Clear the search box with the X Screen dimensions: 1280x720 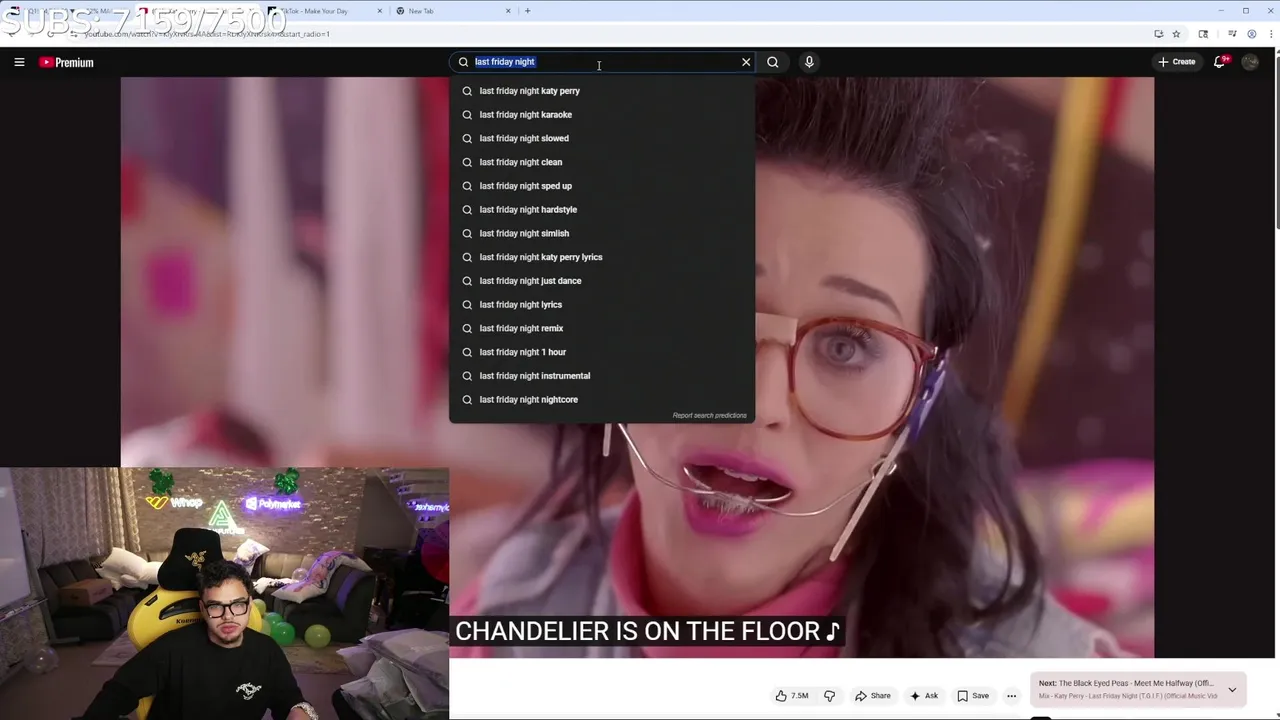[x=746, y=62]
